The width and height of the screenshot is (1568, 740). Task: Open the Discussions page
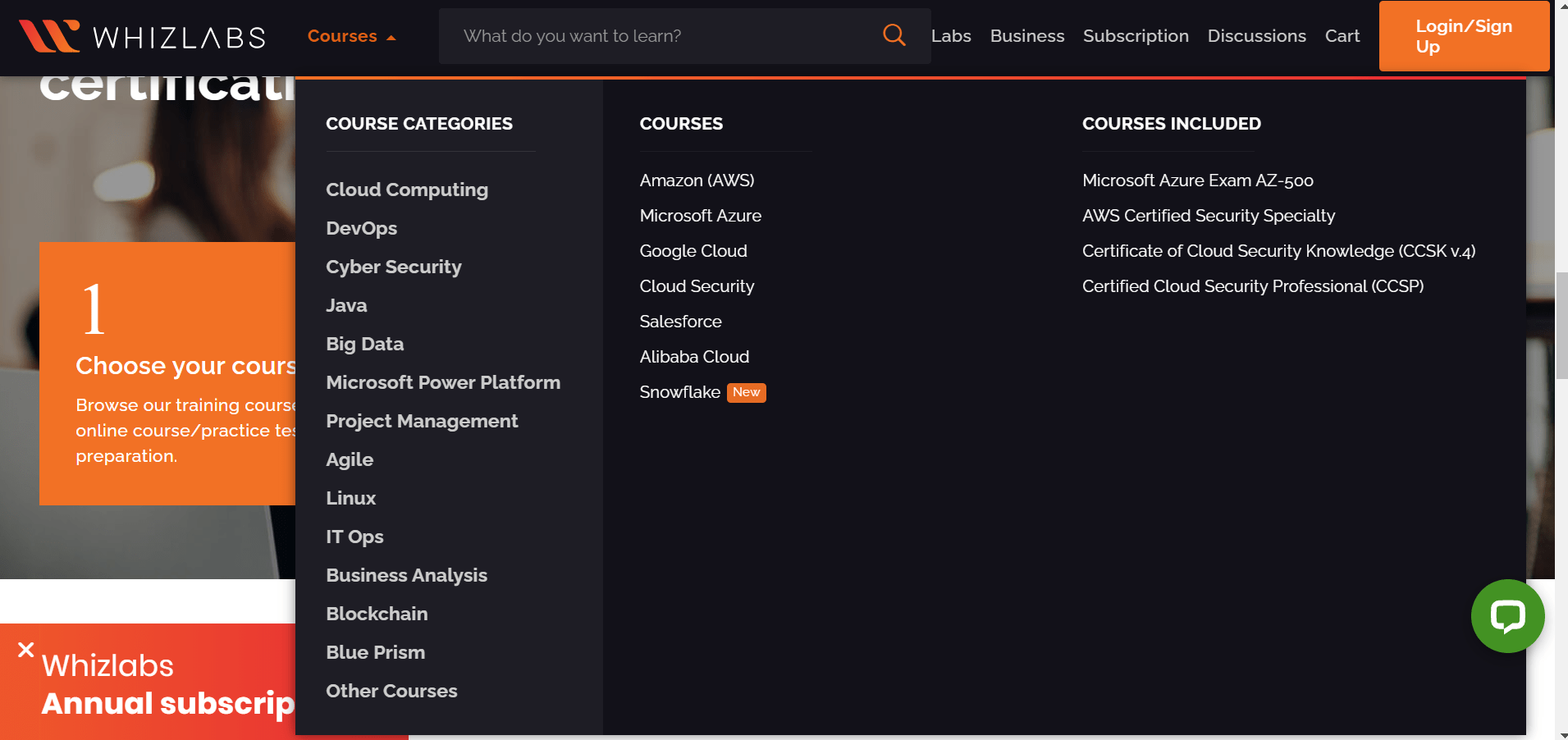(x=1257, y=35)
